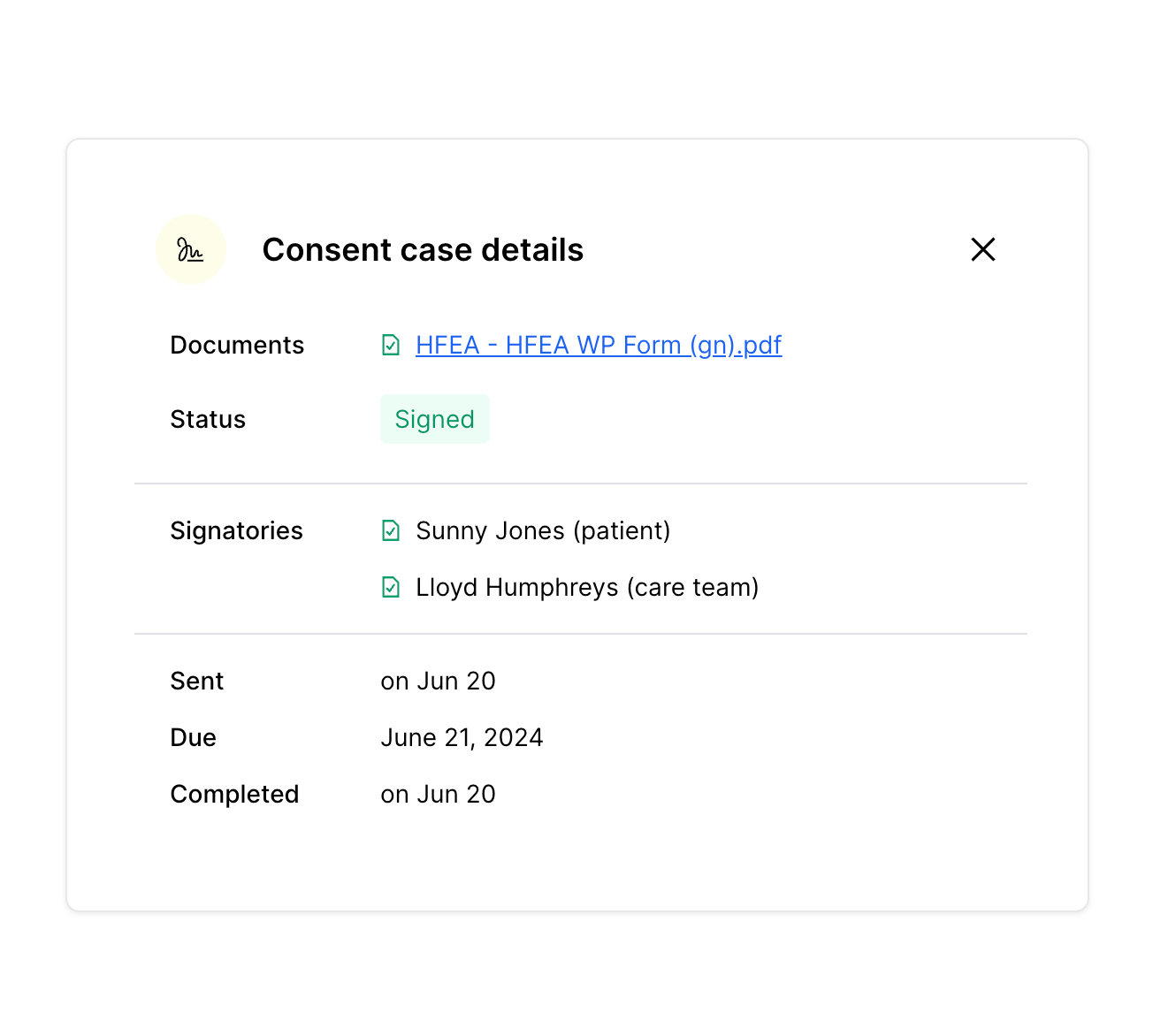The image size is (1153, 1036).
Task: Click the Documents field label
Action: [x=237, y=345]
